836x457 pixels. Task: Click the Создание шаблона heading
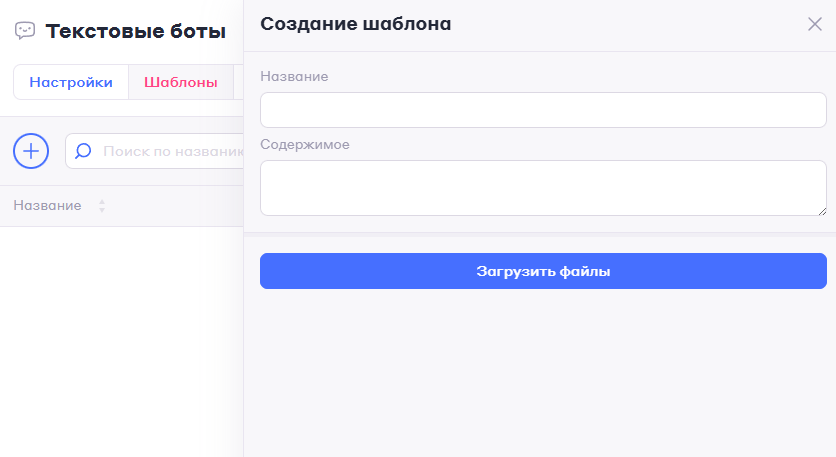pos(355,24)
